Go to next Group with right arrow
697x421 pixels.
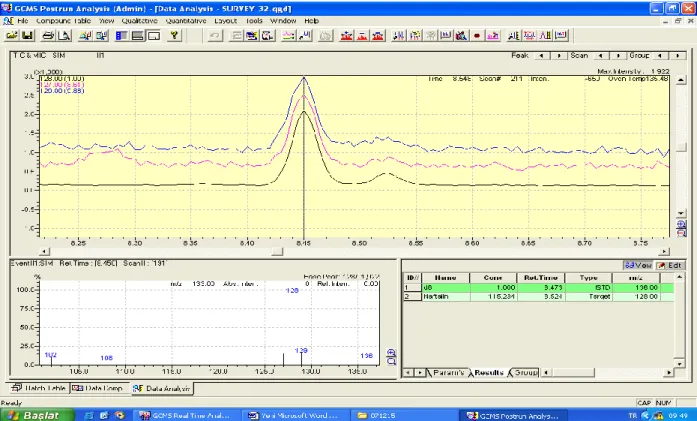(x=677, y=56)
